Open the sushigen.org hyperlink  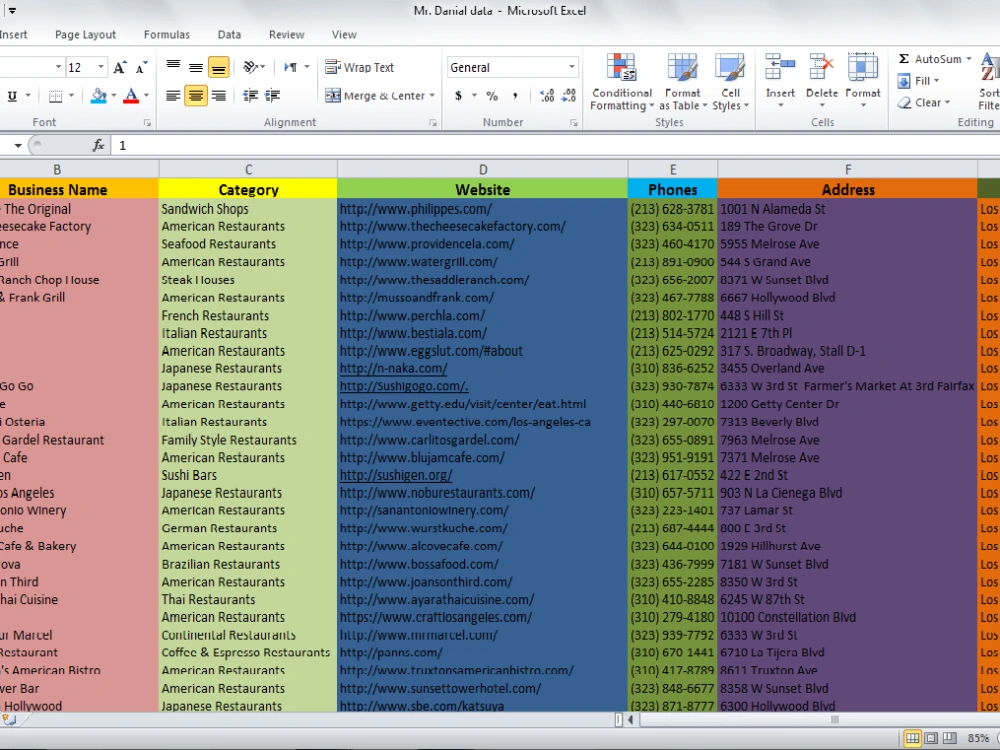click(395, 475)
